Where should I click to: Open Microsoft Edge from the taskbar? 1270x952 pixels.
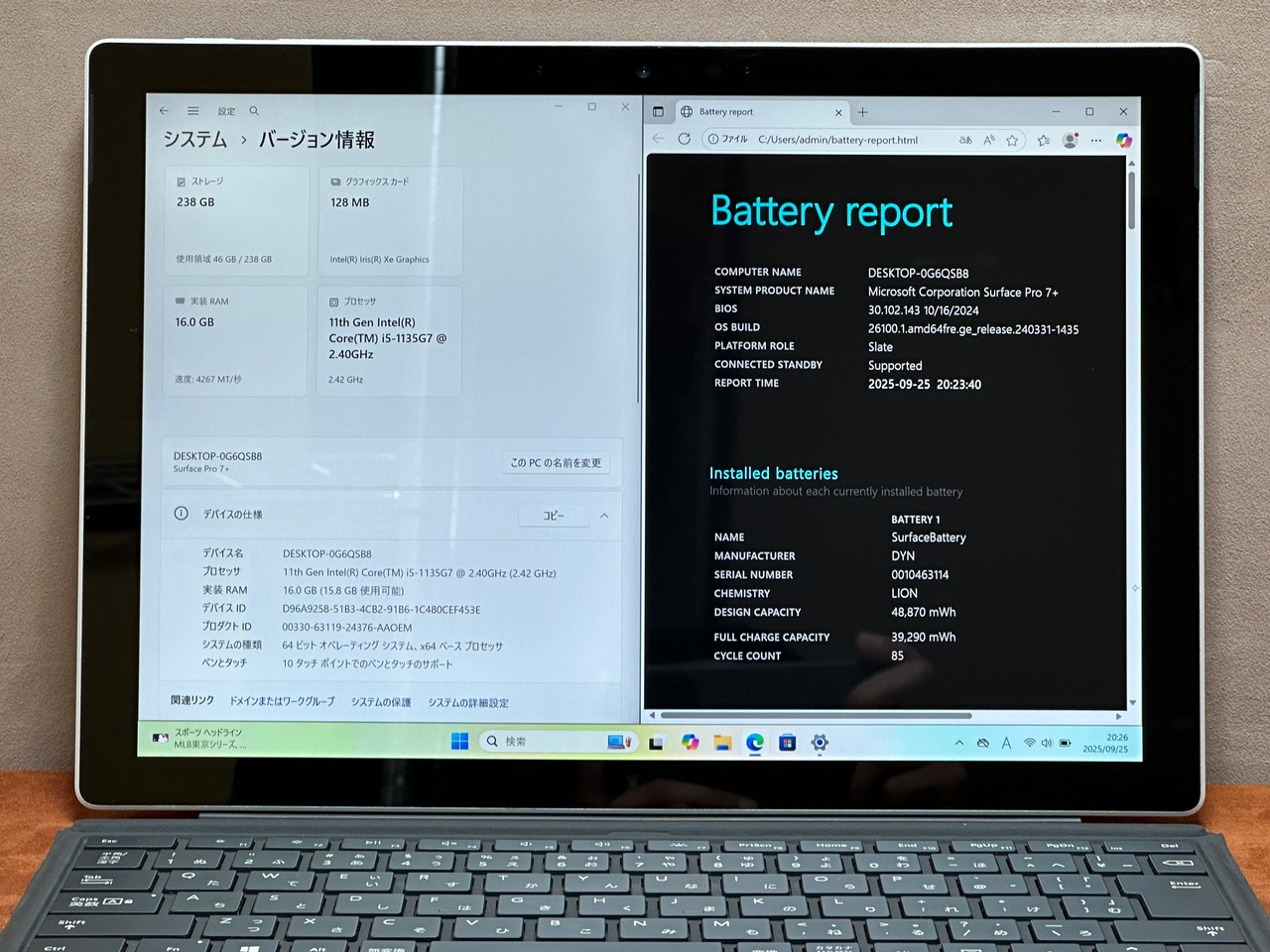point(755,742)
